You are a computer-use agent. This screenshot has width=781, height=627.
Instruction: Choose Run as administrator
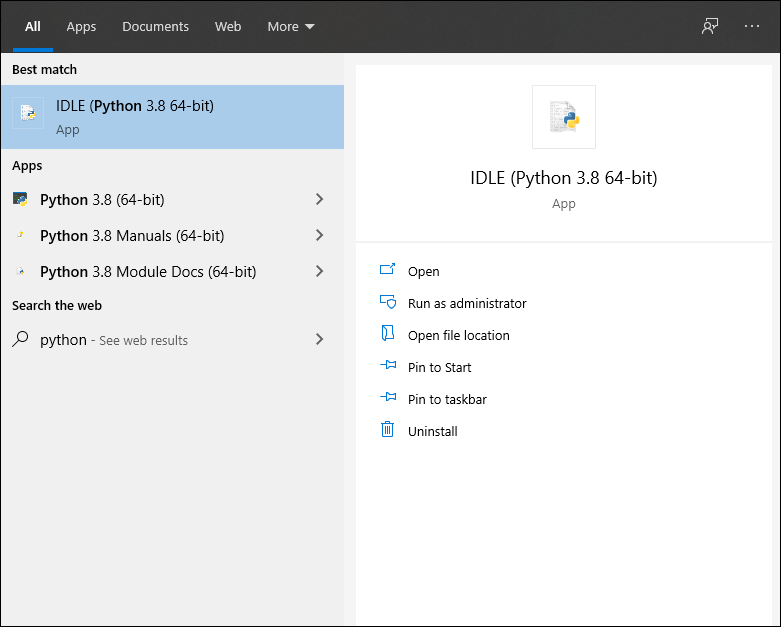click(467, 303)
